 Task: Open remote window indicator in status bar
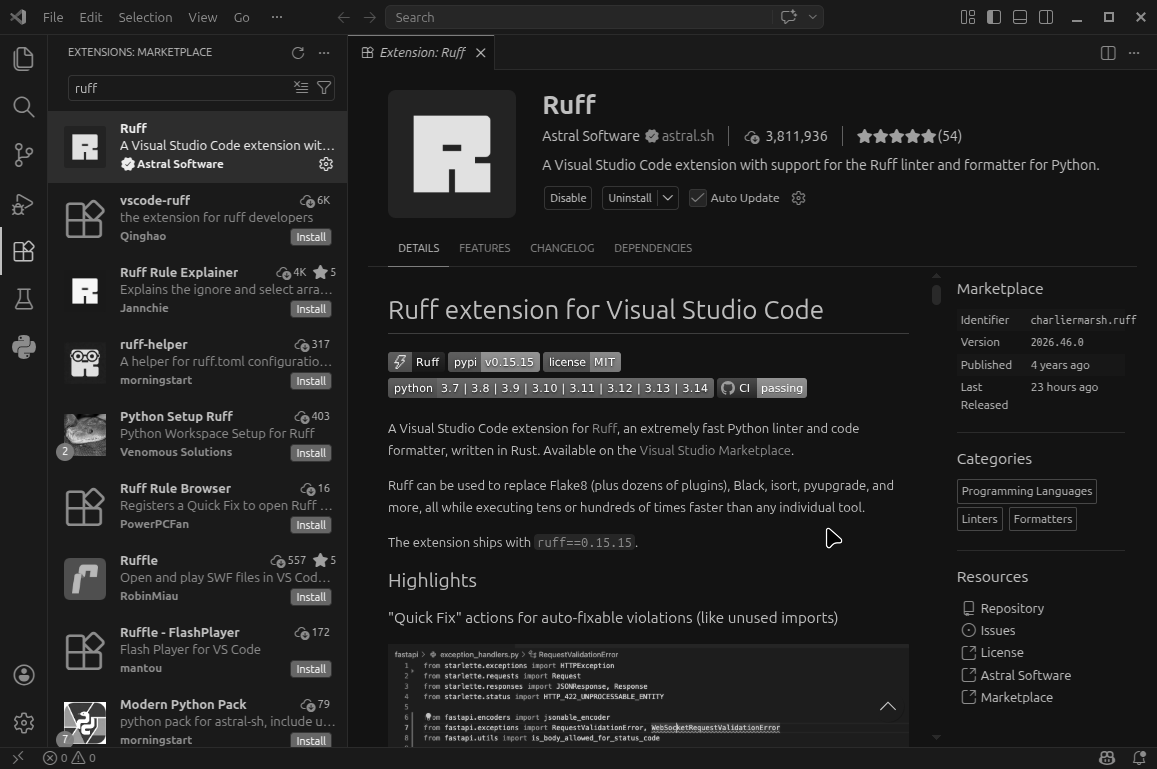point(18,758)
